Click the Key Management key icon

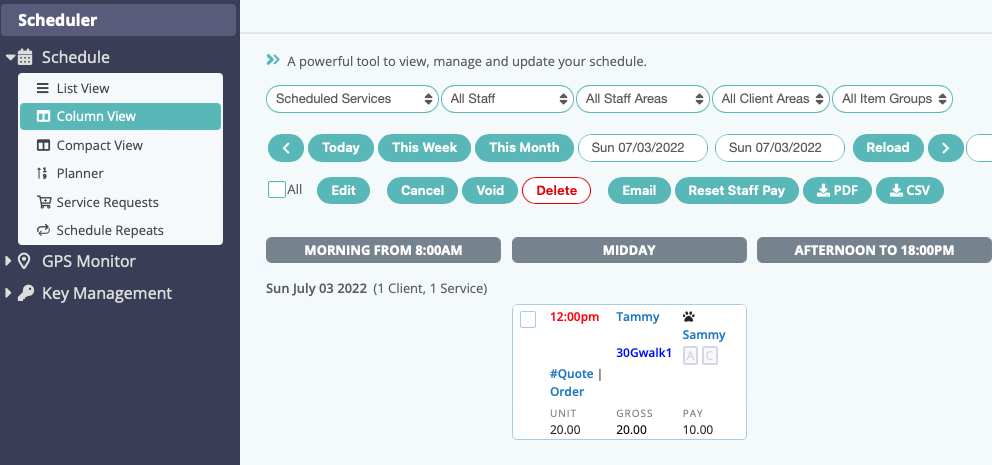pyautogui.click(x=25, y=293)
